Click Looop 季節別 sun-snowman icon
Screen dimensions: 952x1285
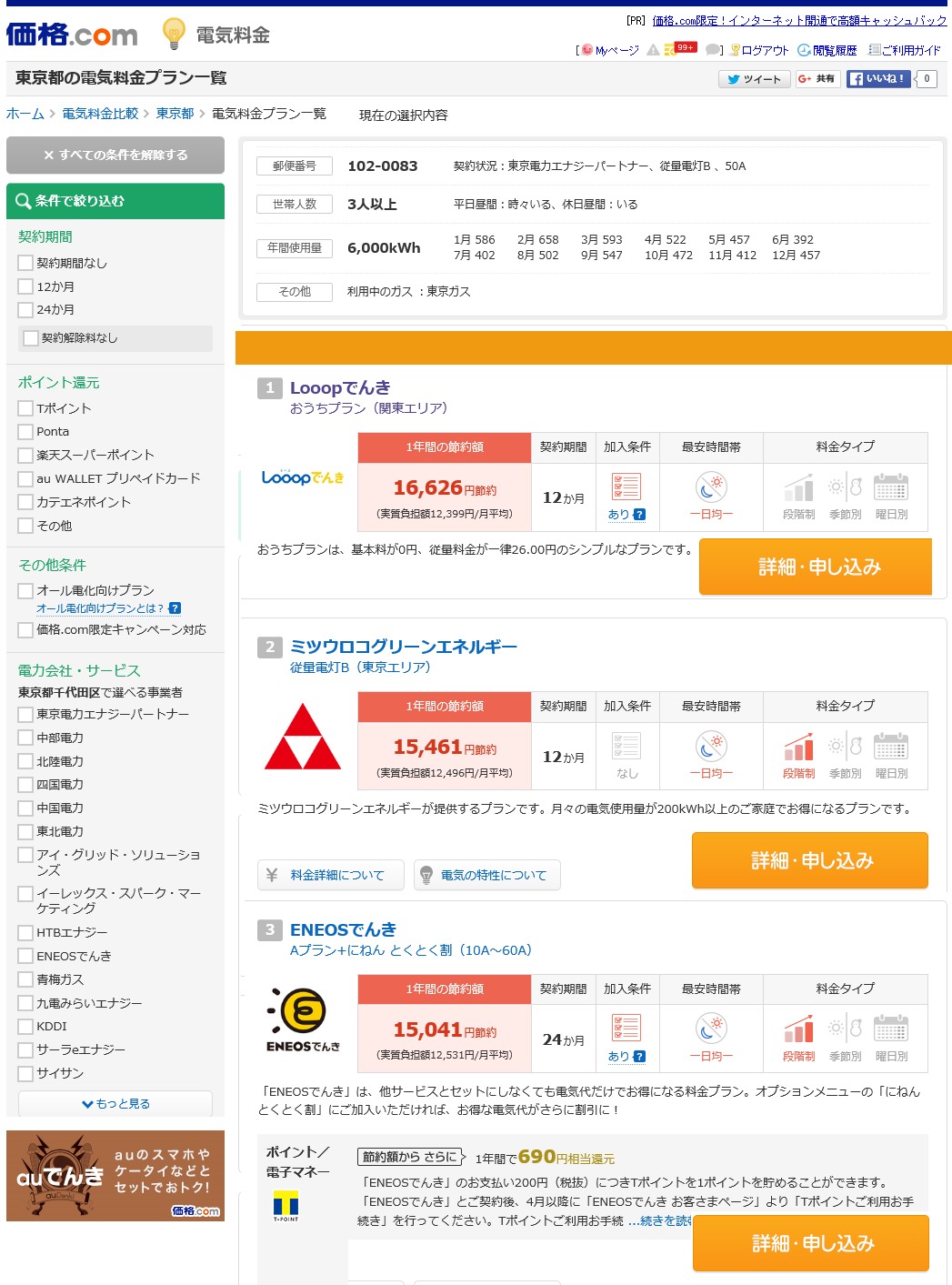845,487
